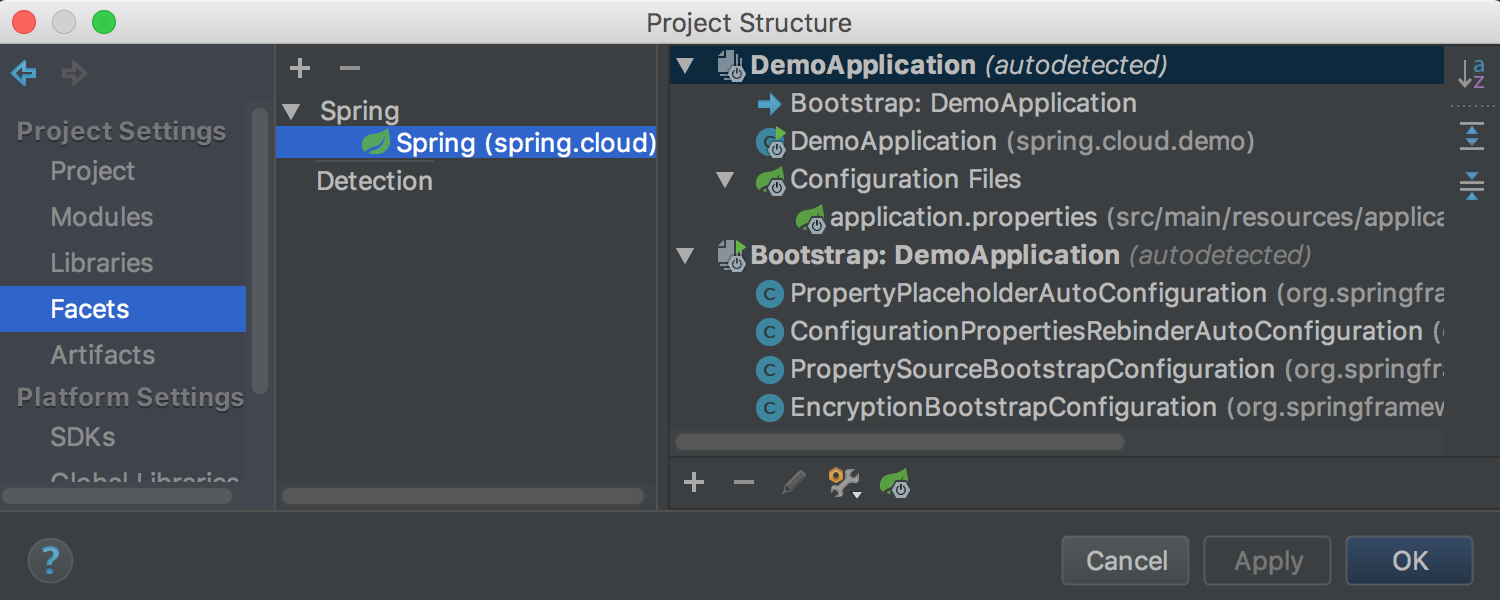Click the sidebar horizontal scrollbar
The image size is (1500, 600).
pyautogui.click(x=118, y=496)
